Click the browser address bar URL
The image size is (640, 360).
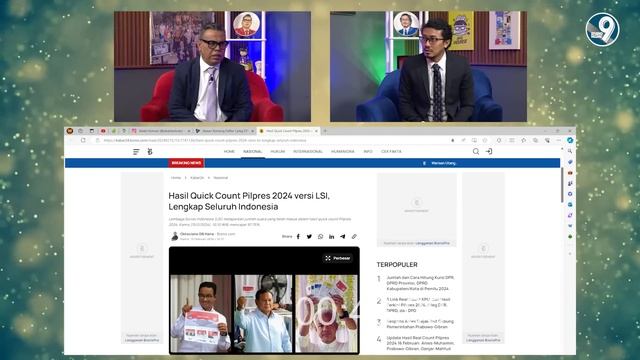coord(205,140)
